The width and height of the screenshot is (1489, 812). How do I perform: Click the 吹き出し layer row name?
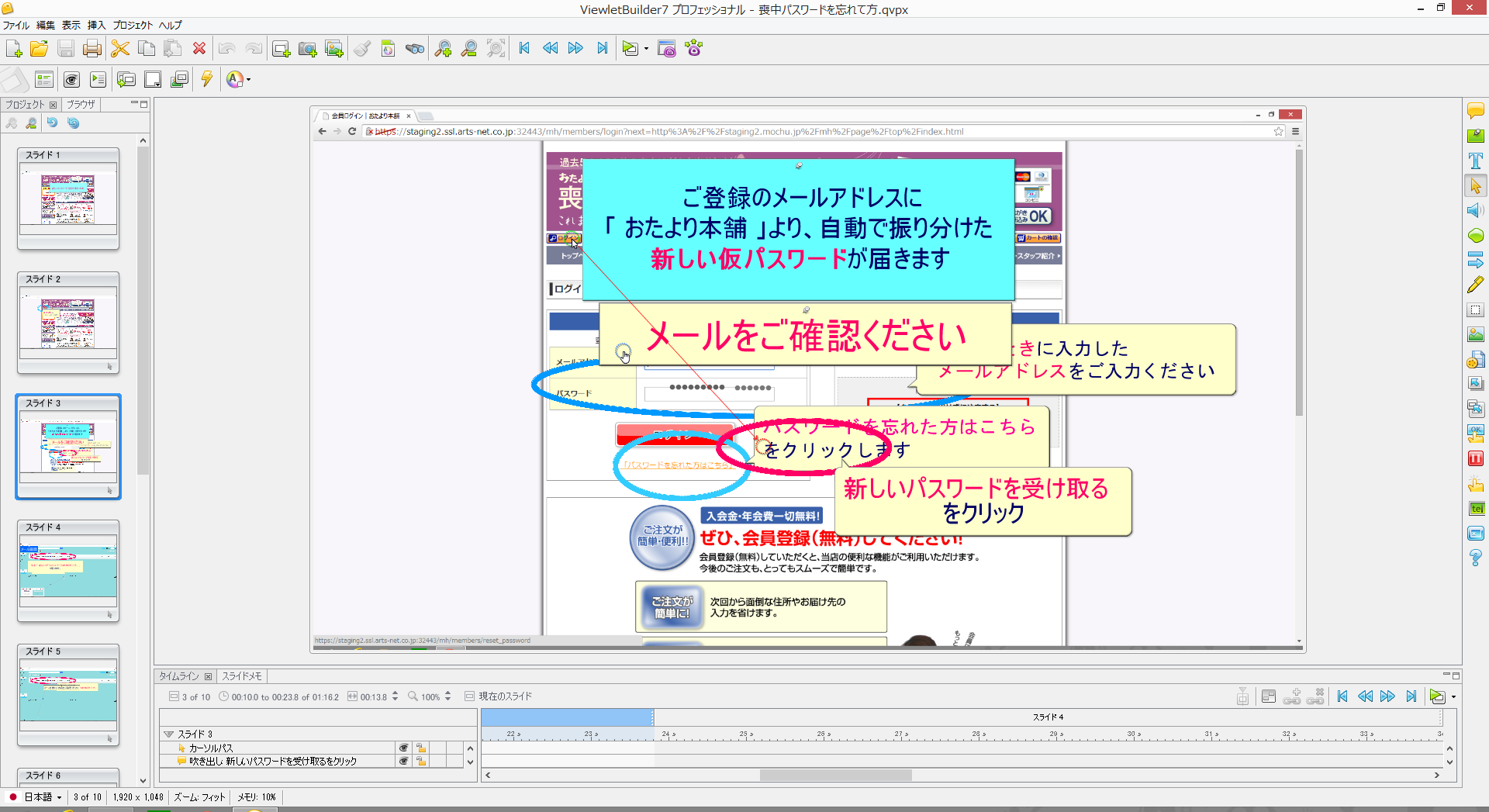[x=273, y=761]
